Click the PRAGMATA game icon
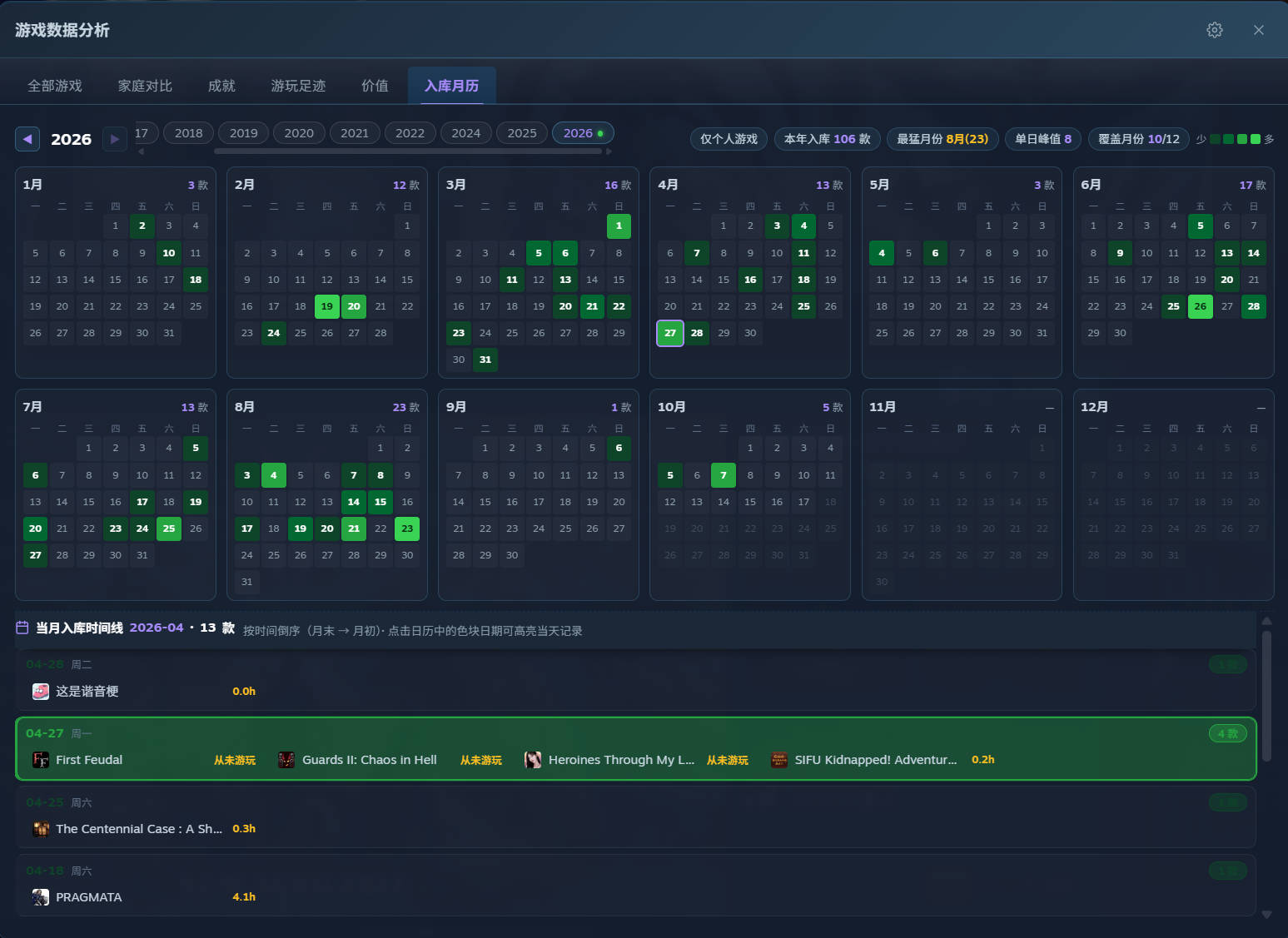The width and height of the screenshot is (1288, 938). tap(41, 897)
